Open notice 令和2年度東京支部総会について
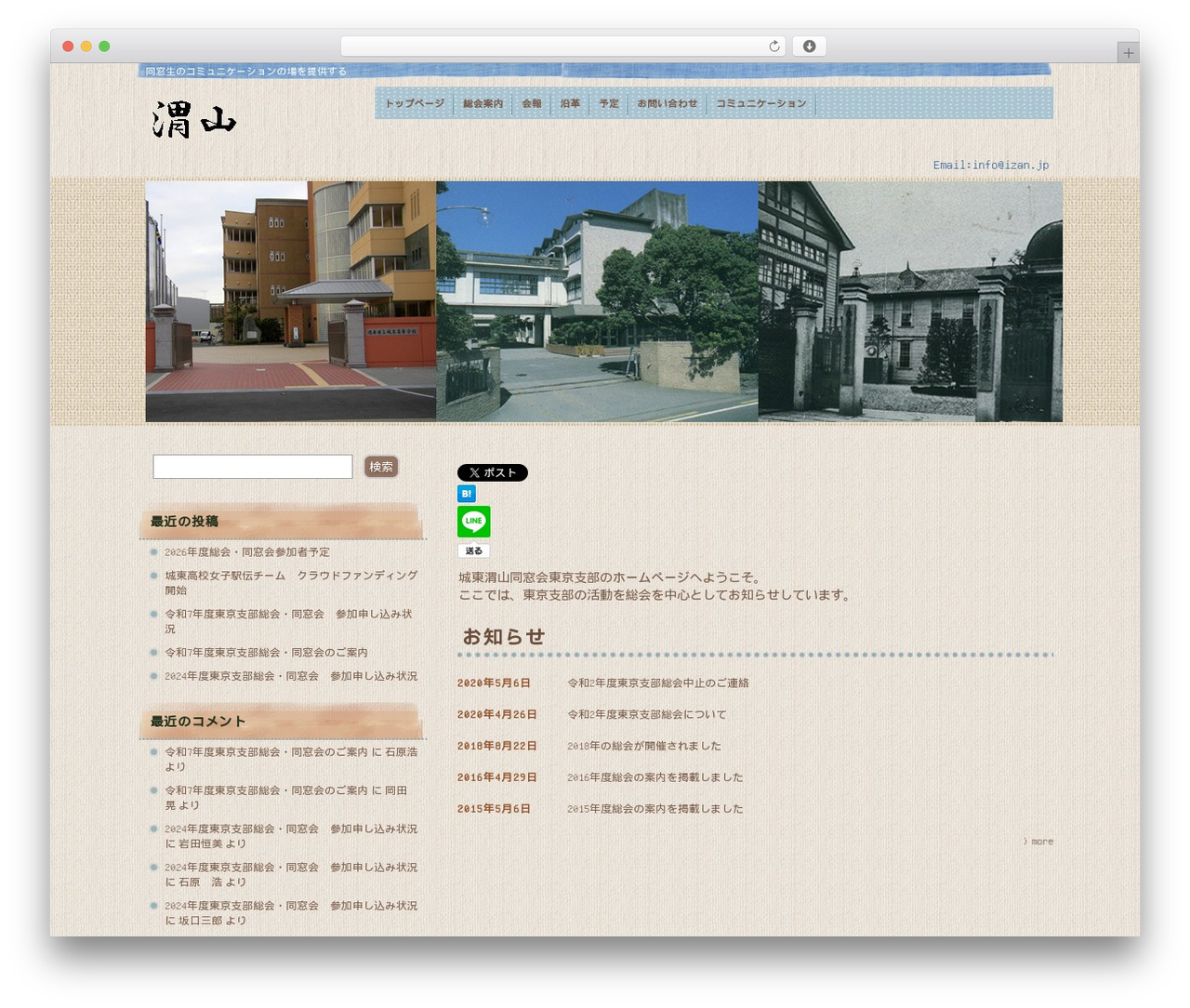 point(647,715)
